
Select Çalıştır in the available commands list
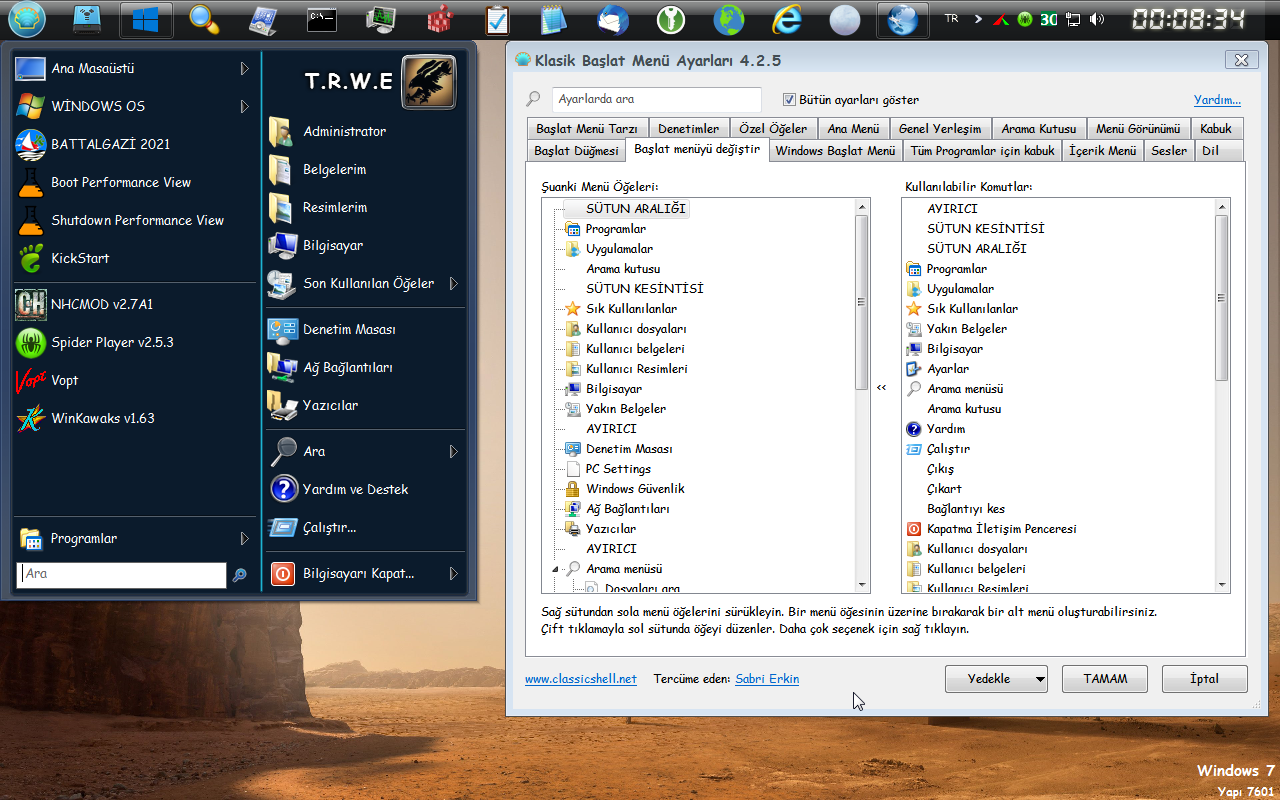click(x=948, y=449)
